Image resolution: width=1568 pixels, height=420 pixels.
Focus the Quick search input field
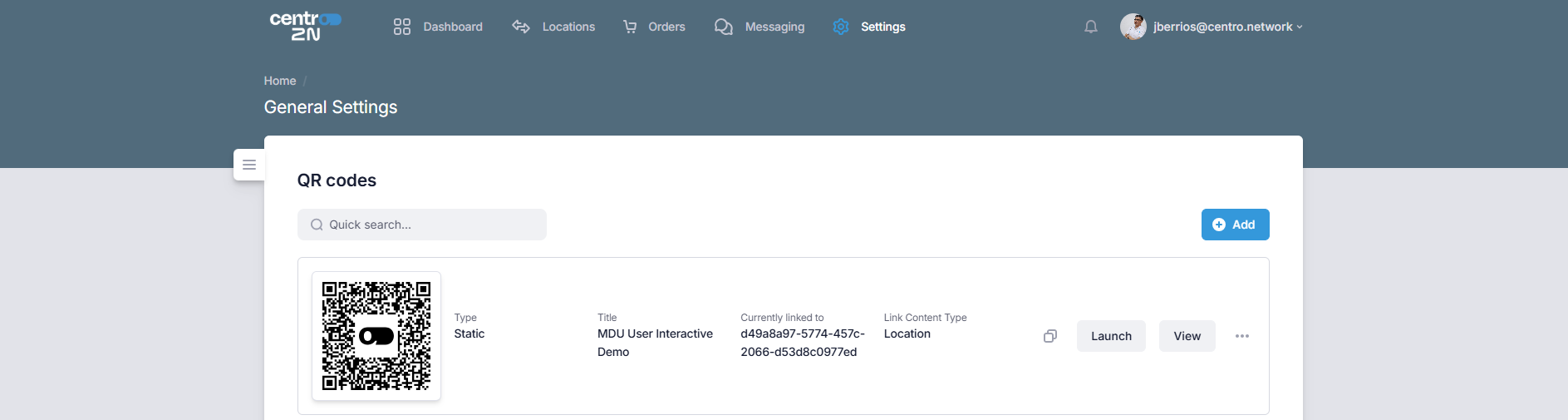(x=432, y=225)
